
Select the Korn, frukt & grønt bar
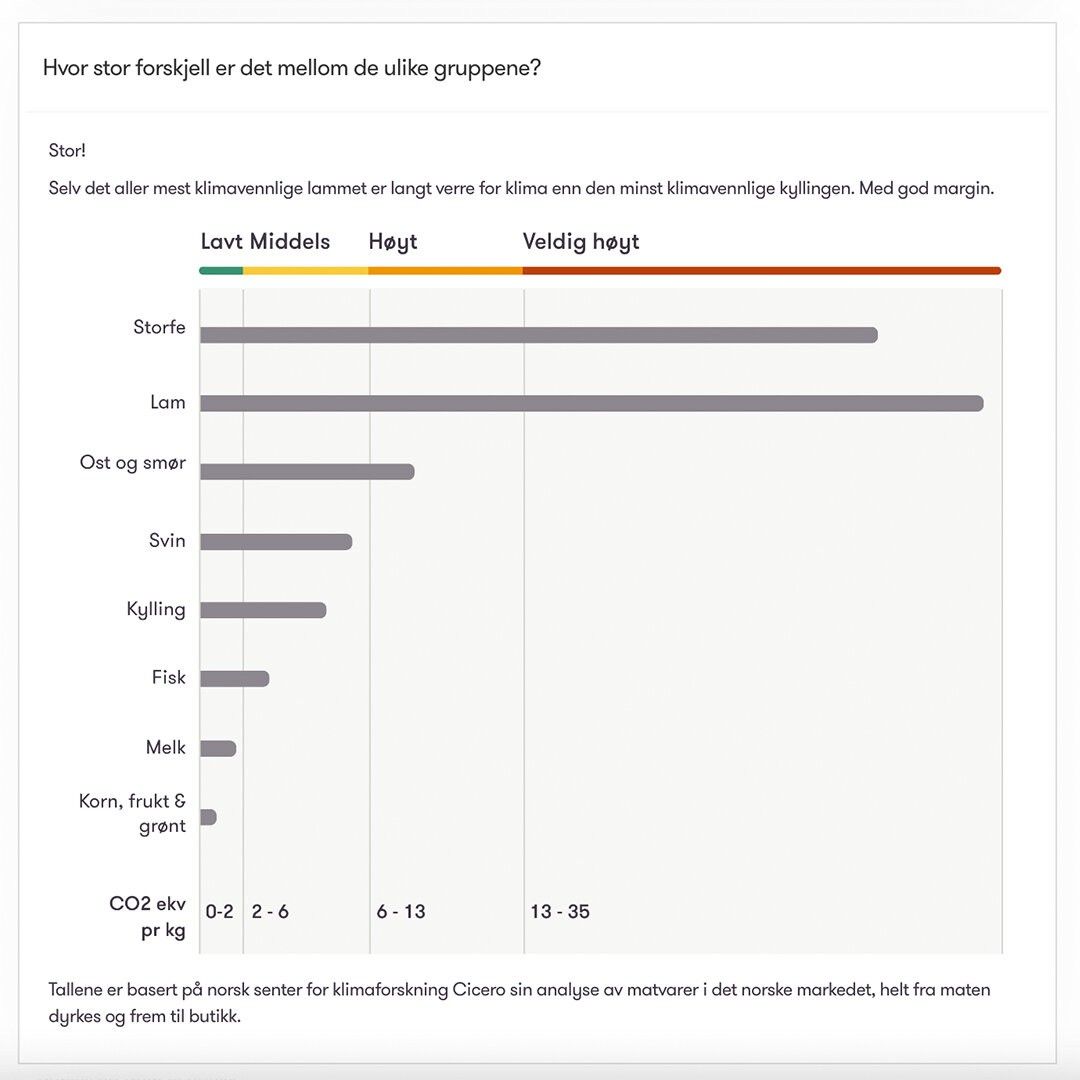coord(208,817)
